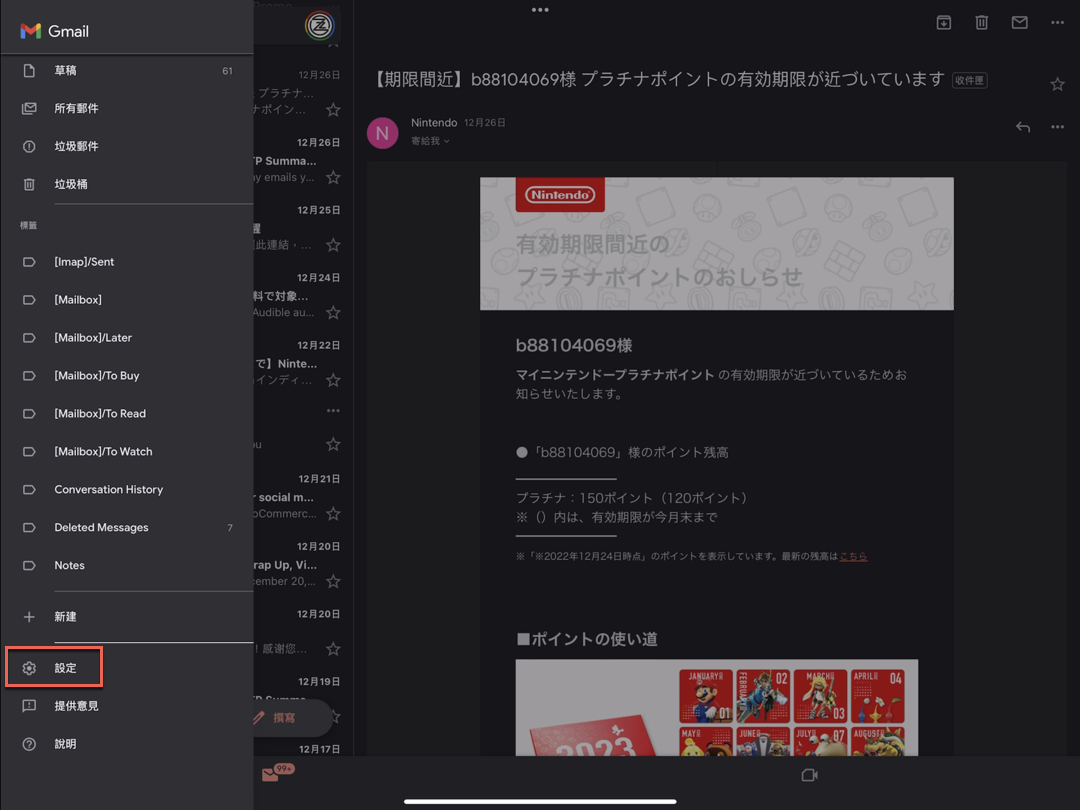Star the 12月25日 email

click(x=333, y=245)
